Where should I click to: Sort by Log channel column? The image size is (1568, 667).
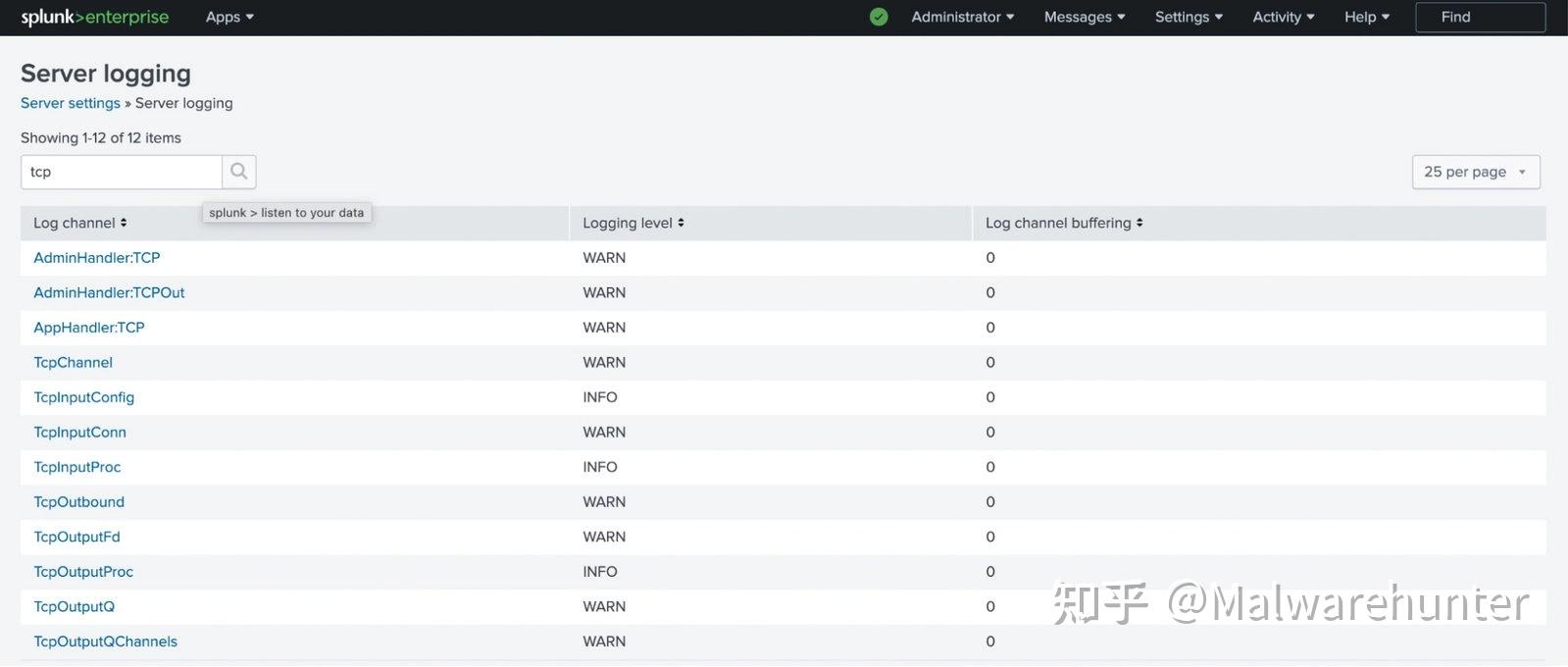pos(80,224)
